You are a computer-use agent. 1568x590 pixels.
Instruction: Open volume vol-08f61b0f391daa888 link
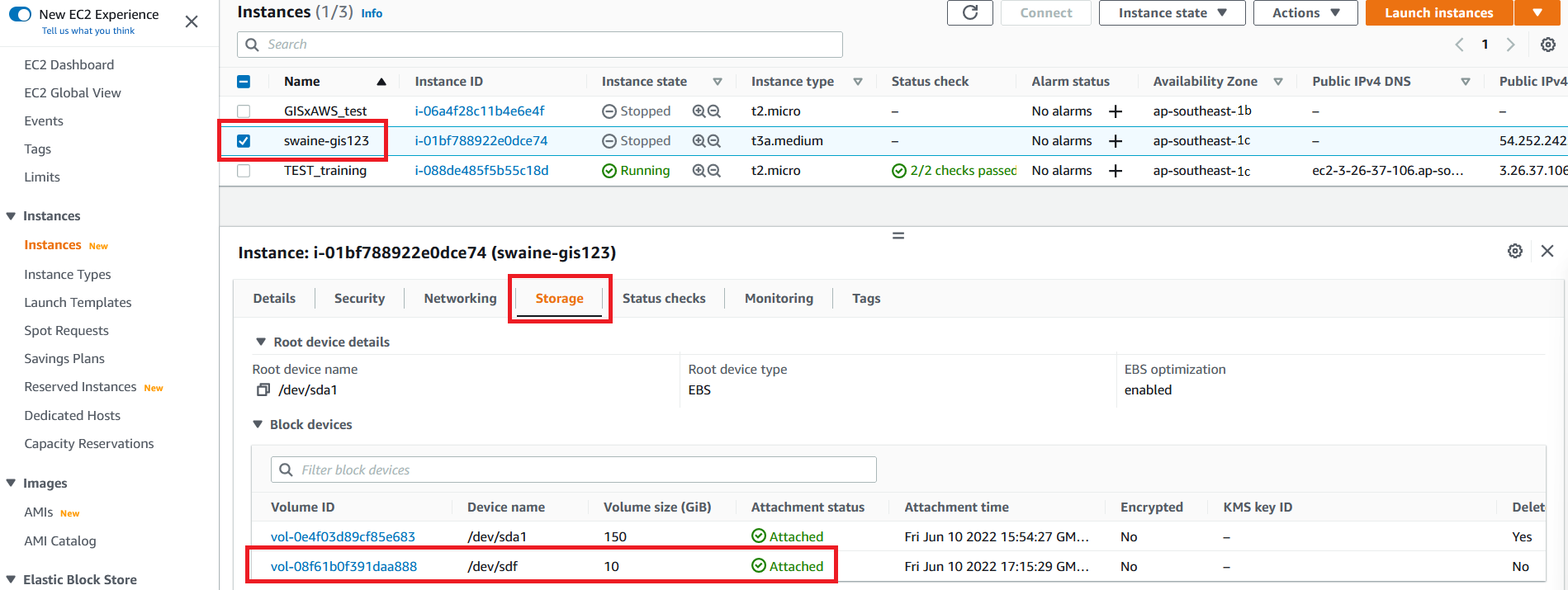(x=343, y=567)
